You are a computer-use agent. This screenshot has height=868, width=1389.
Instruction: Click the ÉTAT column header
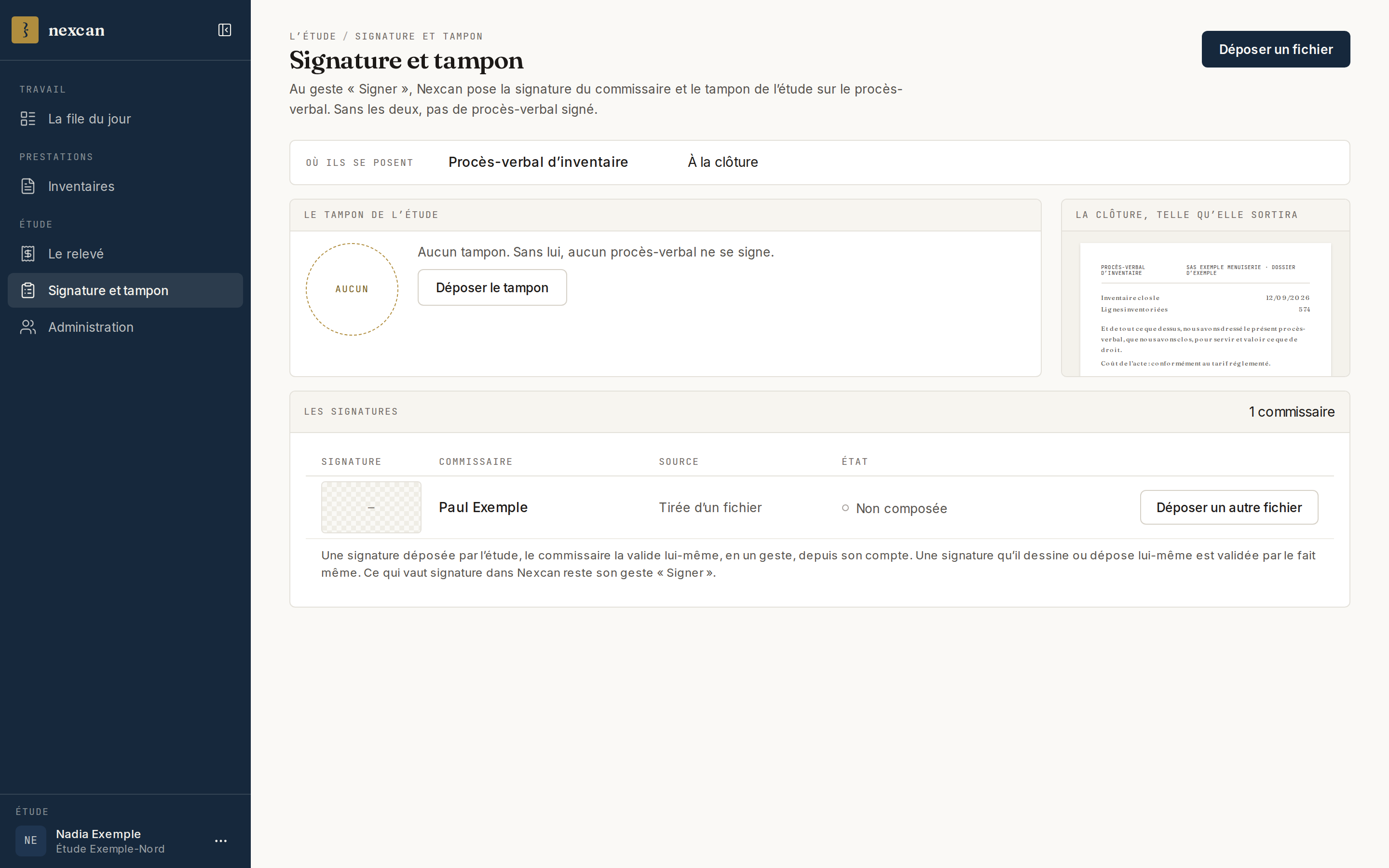855,461
